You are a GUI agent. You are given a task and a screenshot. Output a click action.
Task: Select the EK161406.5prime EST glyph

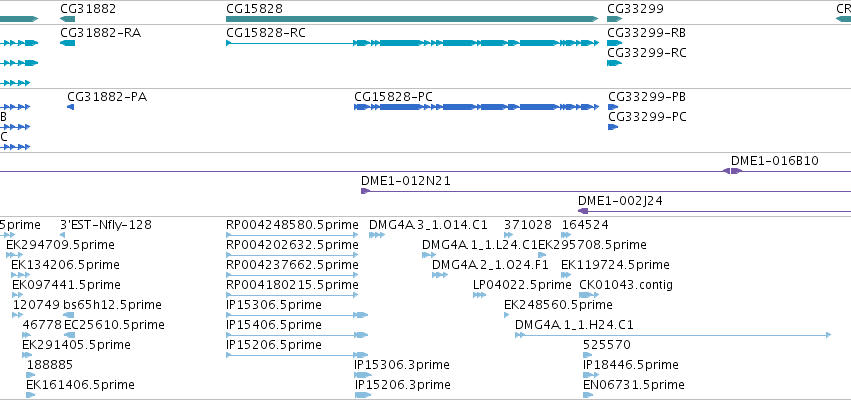tap(30, 395)
